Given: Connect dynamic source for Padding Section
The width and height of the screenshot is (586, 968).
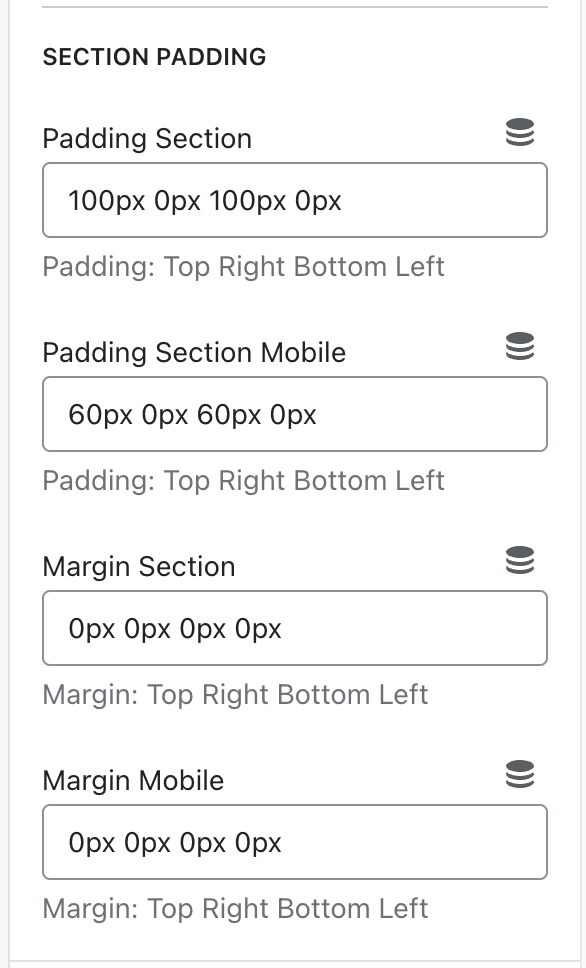Looking at the screenshot, I should point(519,132).
